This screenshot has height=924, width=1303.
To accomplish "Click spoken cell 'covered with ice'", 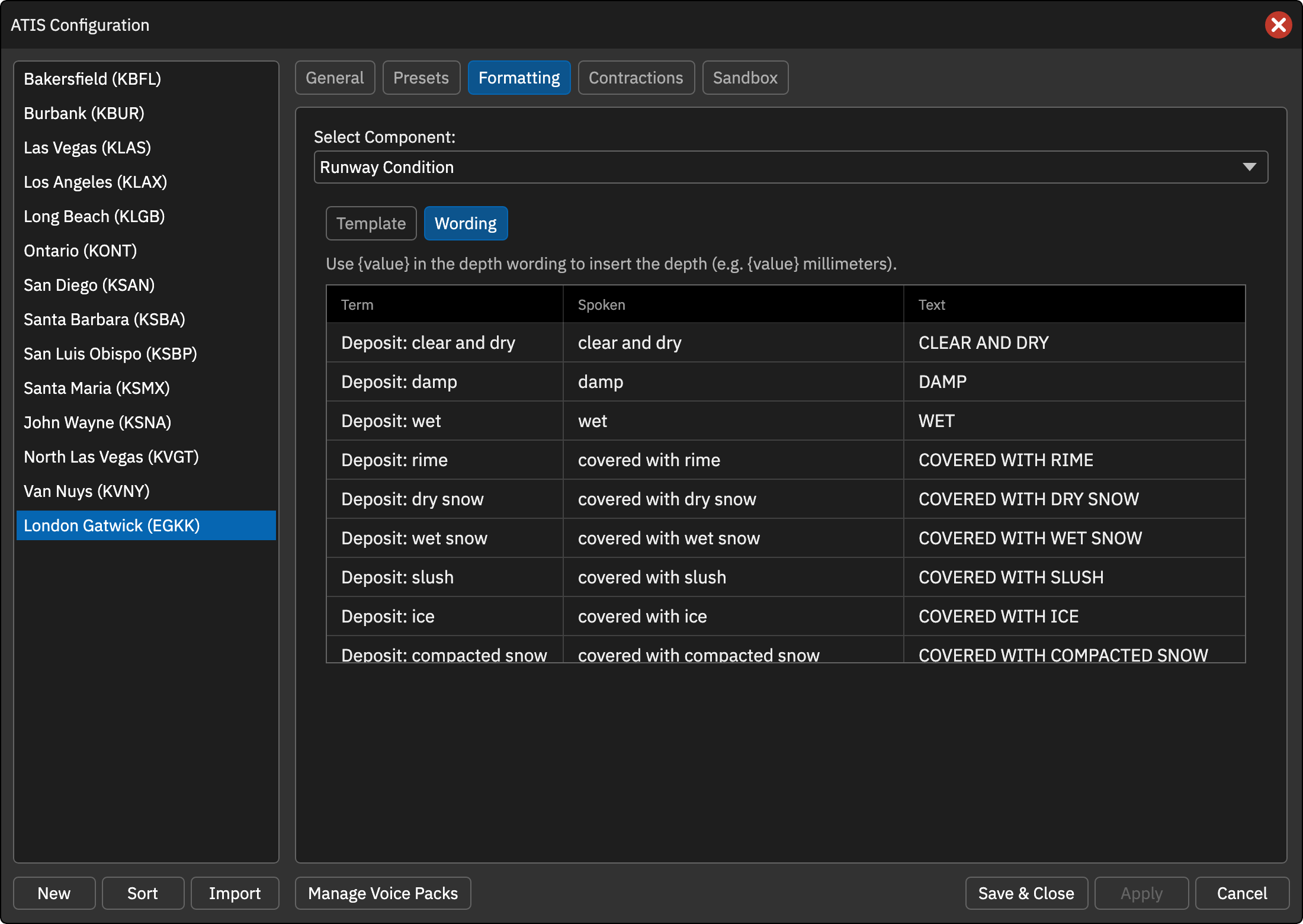I will [733, 616].
